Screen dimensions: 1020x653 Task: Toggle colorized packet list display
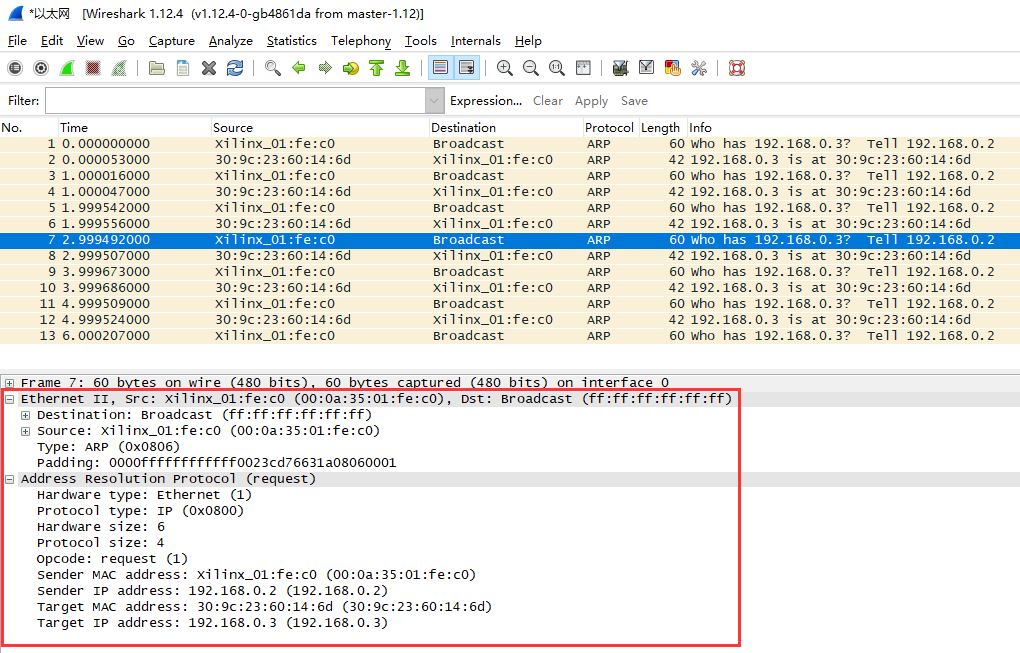pos(440,67)
